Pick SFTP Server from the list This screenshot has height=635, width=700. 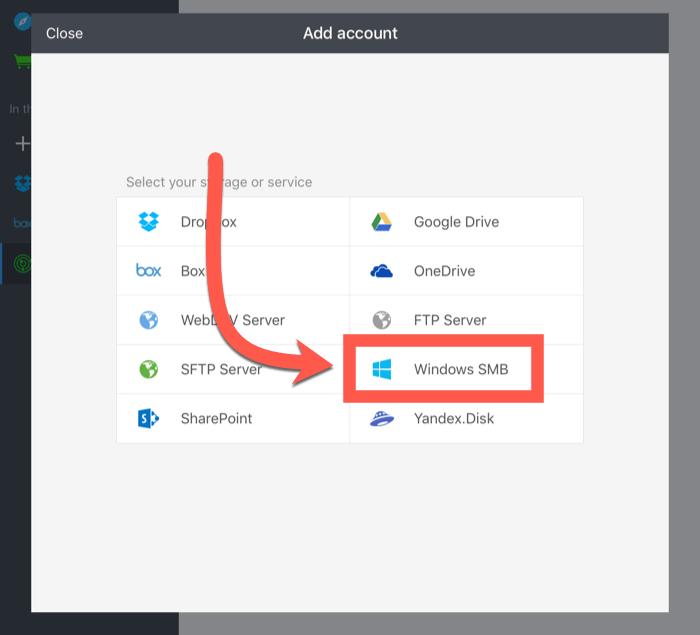pyautogui.click(x=233, y=369)
